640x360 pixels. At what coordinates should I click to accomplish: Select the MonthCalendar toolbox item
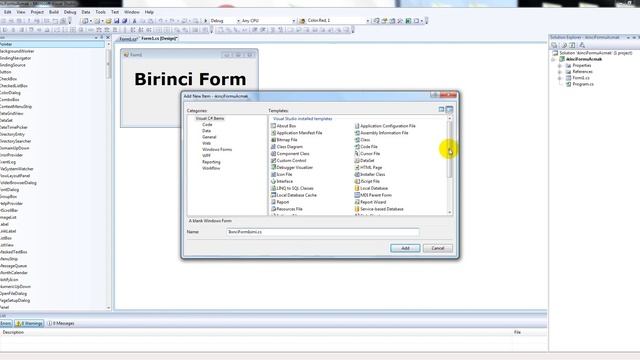pyautogui.click(x=13, y=273)
